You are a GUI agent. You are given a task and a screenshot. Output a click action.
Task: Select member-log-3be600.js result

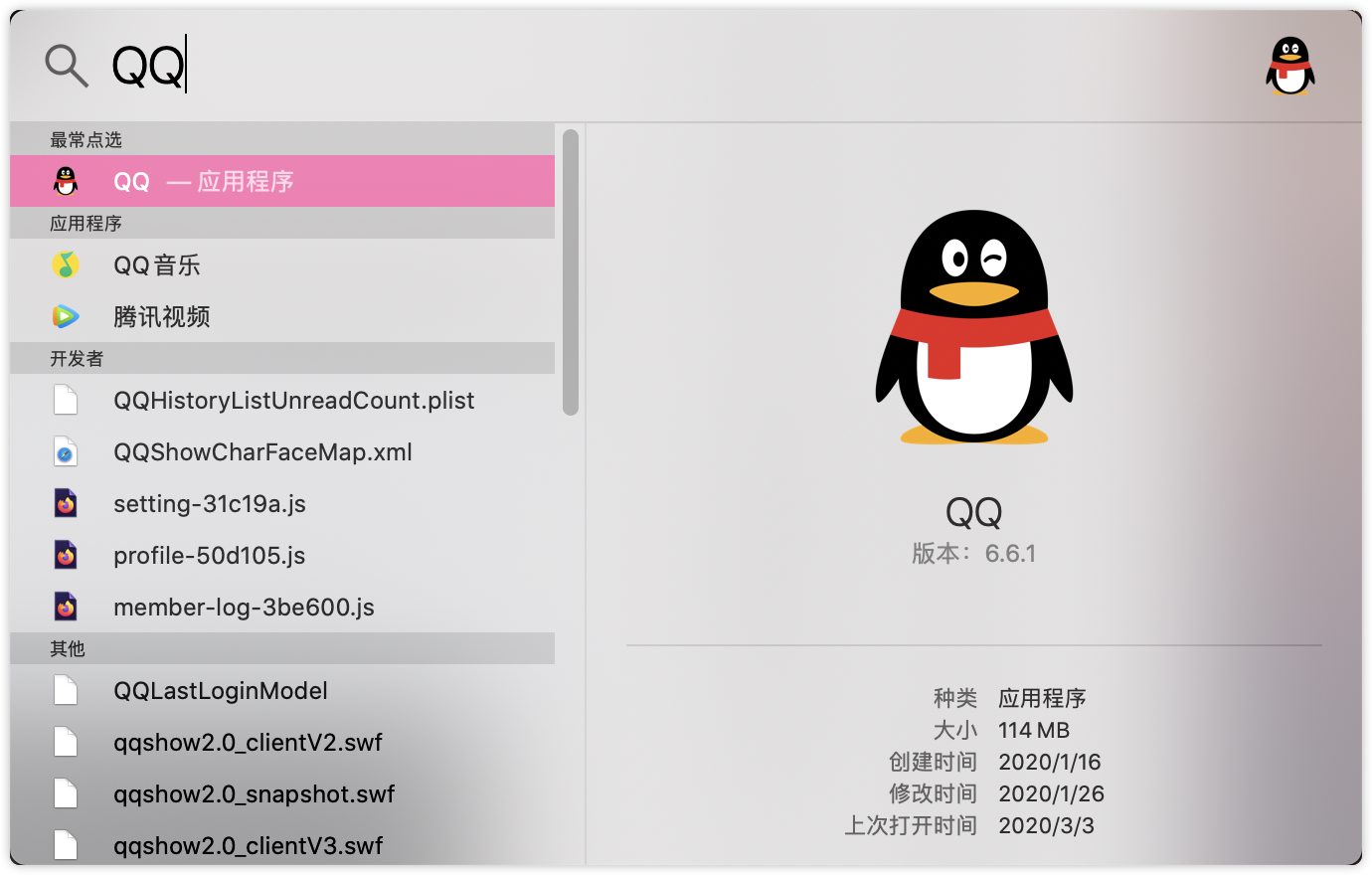click(x=282, y=607)
